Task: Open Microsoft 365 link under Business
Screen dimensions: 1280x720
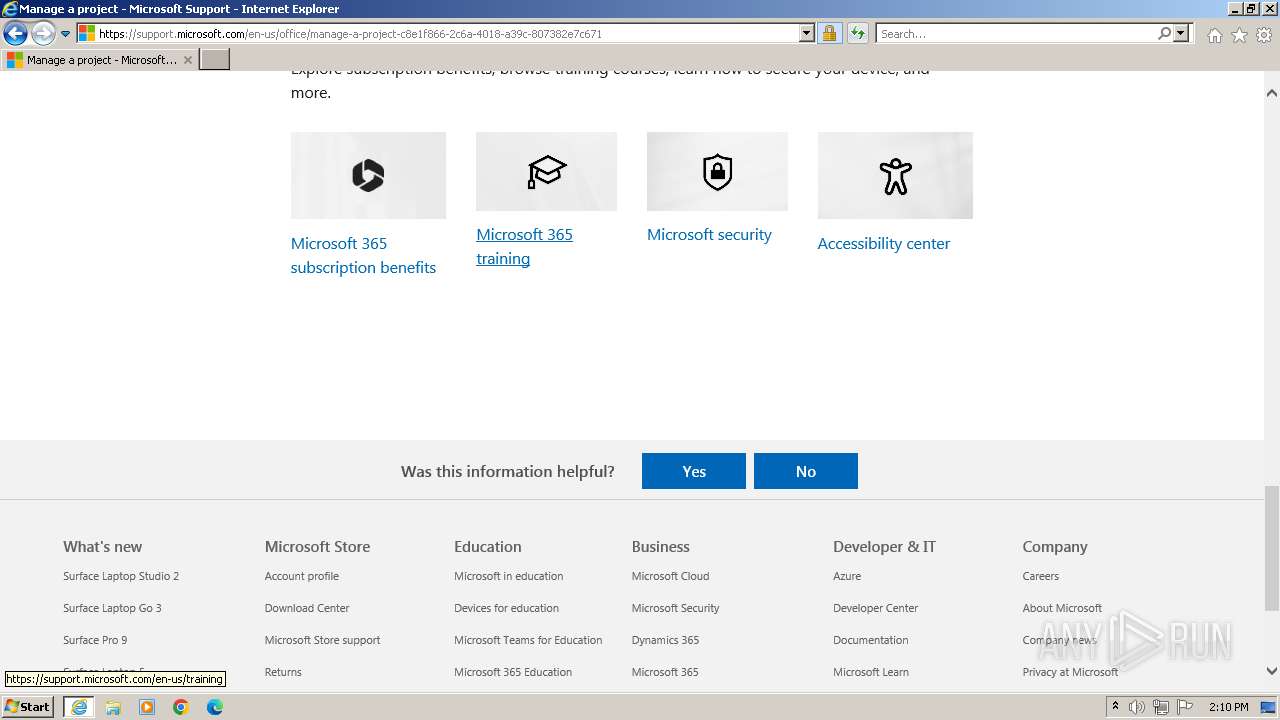Action: [665, 672]
